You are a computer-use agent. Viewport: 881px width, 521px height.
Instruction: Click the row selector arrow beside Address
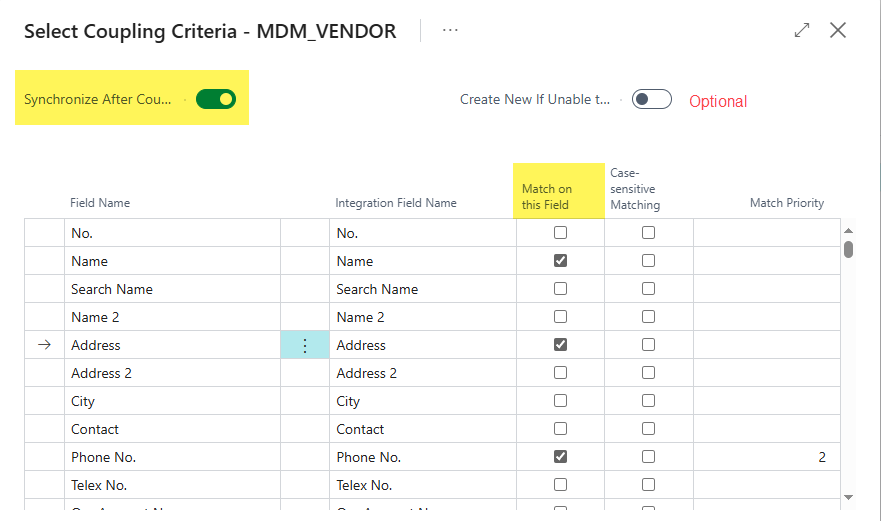point(44,345)
